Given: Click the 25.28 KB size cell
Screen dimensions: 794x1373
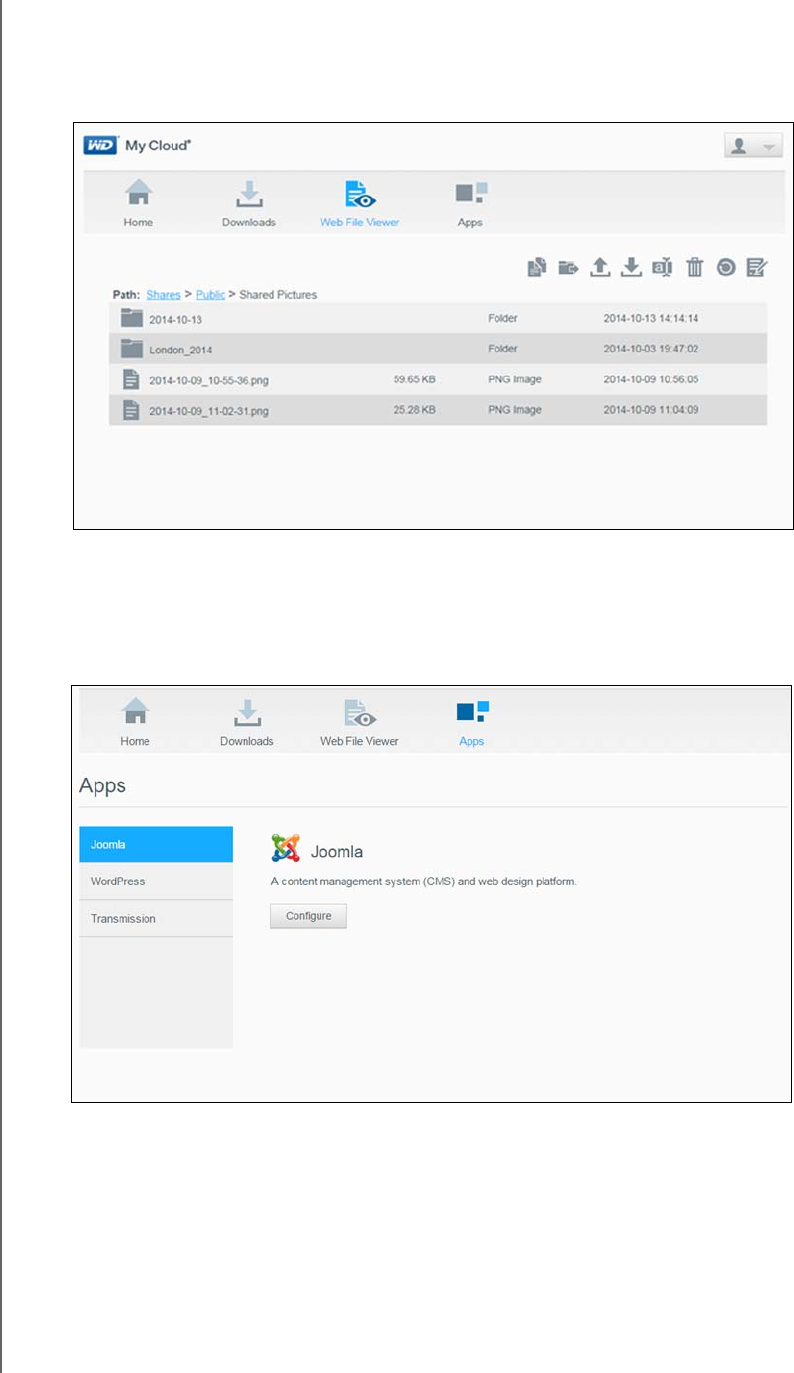Looking at the screenshot, I should tap(414, 411).
